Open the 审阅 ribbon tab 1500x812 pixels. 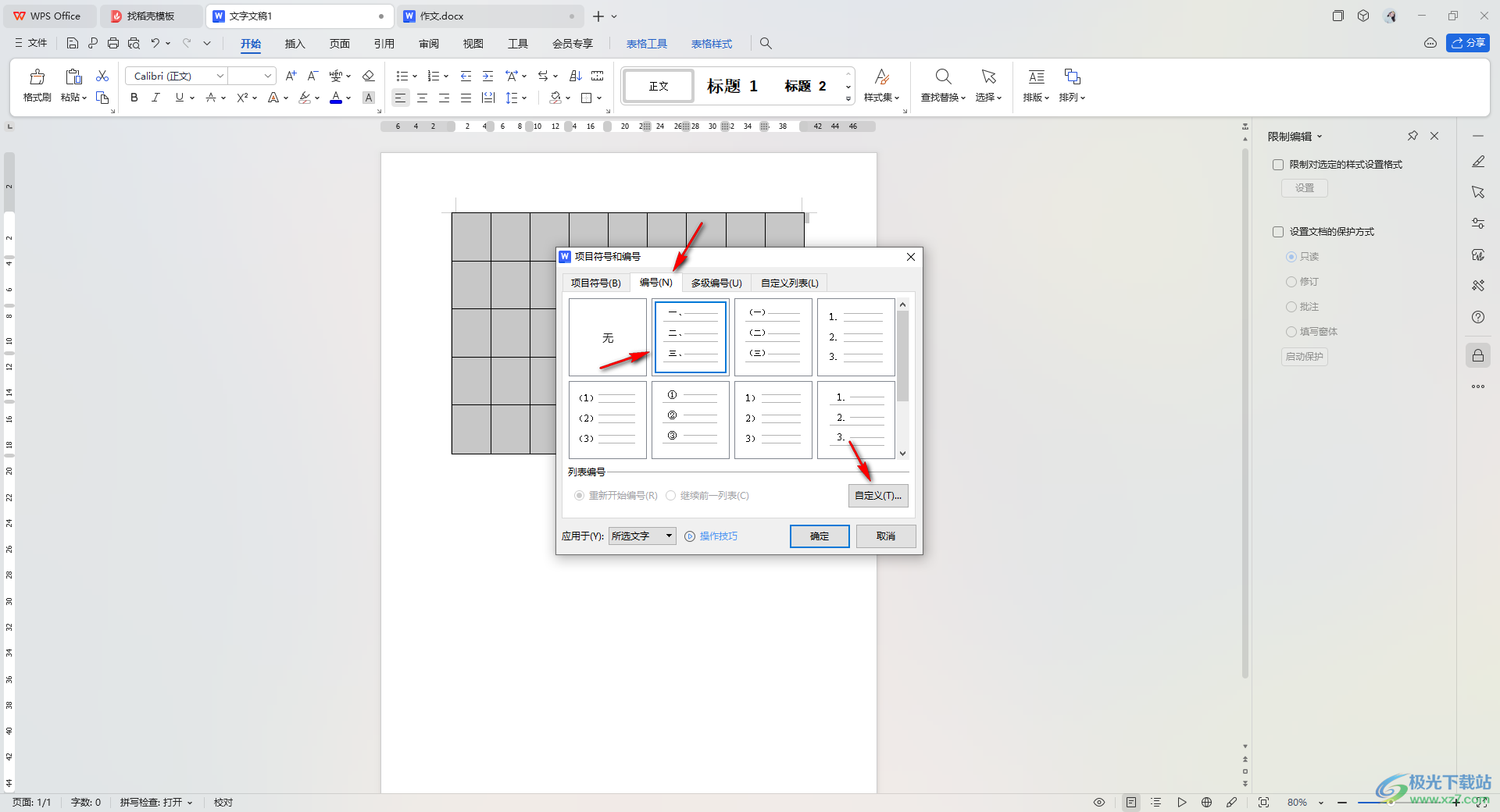pyautogui.click(x=429, y=44)
